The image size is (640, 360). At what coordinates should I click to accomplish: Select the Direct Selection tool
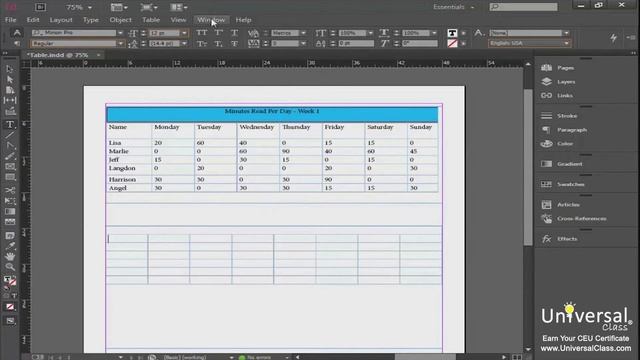point(10,79)
